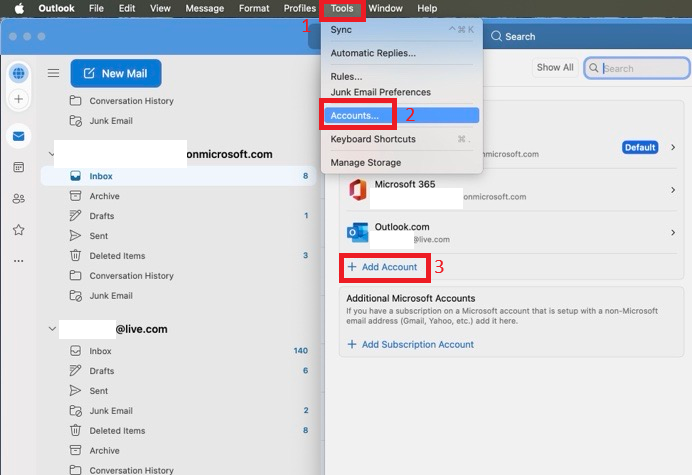Open the Outlook application menu
Screen dimensions: 692x475
coord(56,8)
